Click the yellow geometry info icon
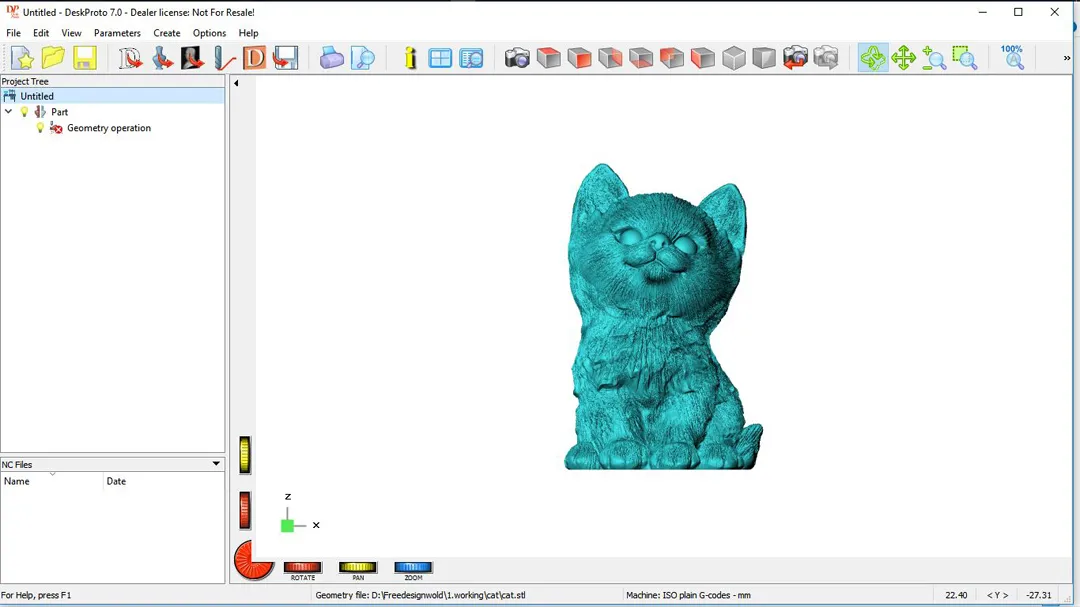The width and height of the screenshot is (1080, 607). 411,58
